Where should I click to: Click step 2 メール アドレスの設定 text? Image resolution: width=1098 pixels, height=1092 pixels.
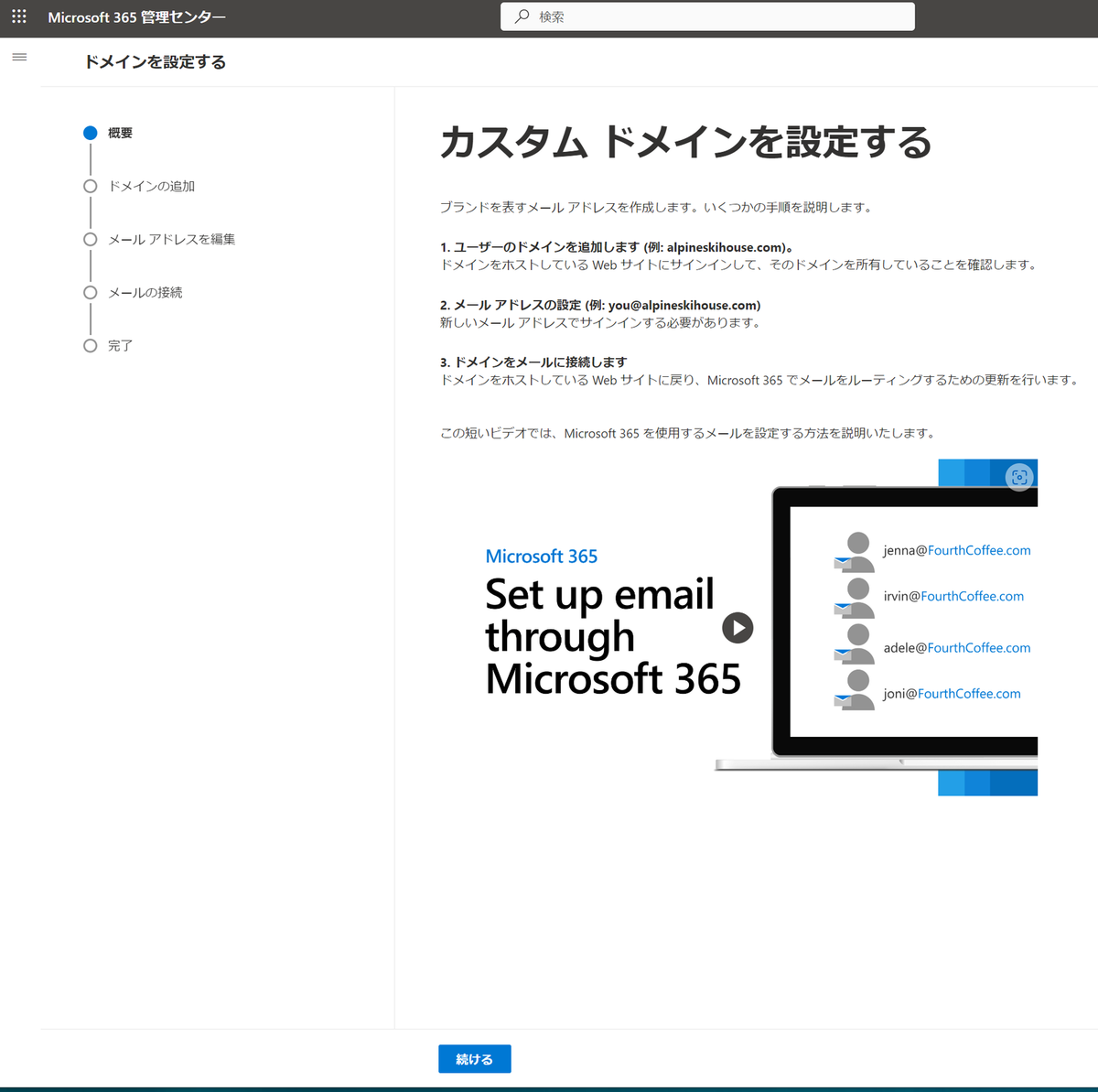(600, 305)
